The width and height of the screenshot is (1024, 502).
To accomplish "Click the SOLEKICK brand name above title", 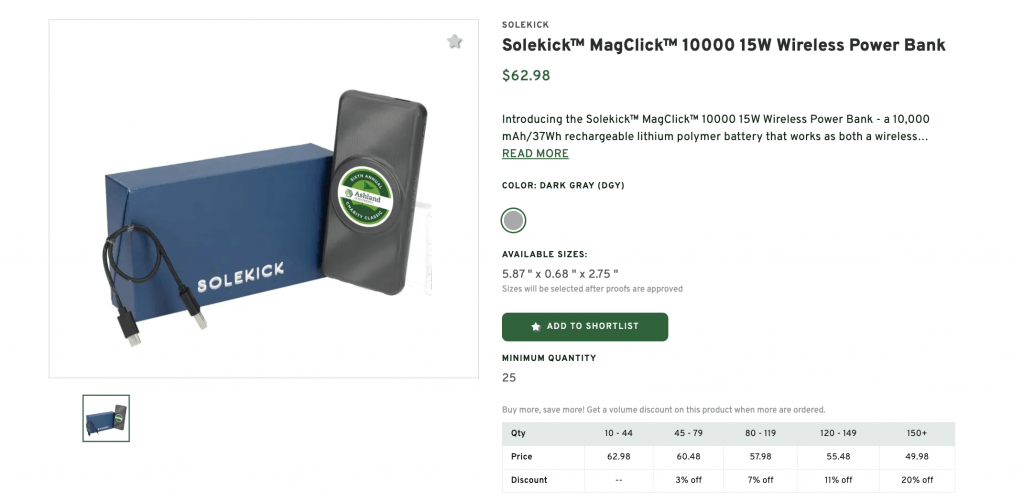I will tap(525, 25).
